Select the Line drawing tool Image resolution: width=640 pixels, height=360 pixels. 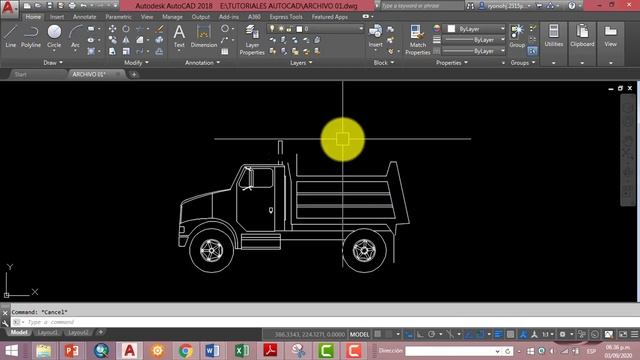point(11,36)
